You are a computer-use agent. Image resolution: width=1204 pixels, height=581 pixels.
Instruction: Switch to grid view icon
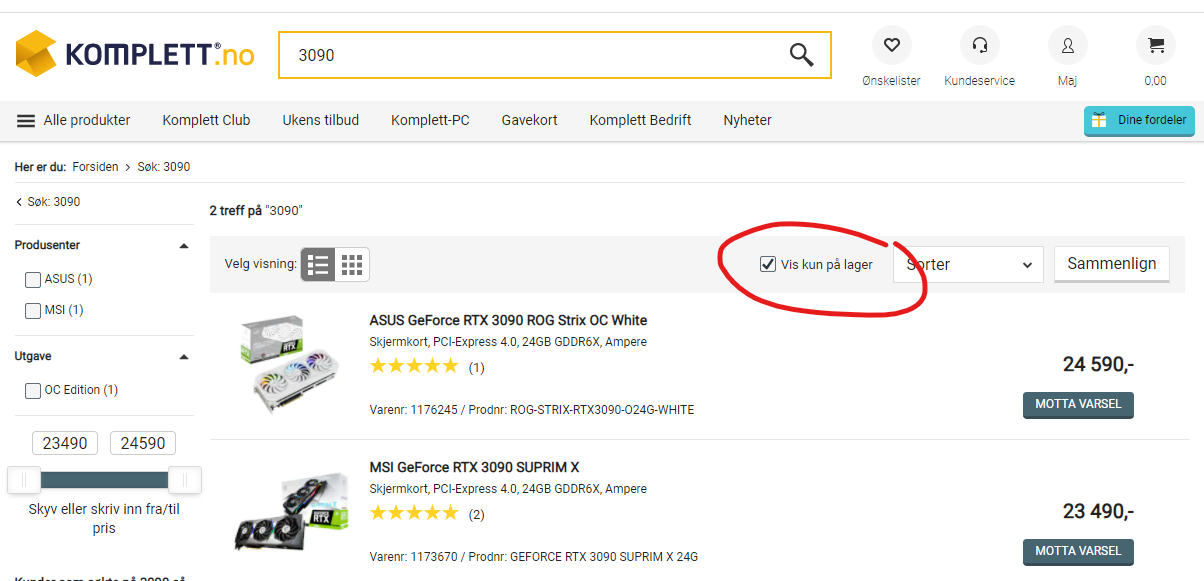click(352, 265)
